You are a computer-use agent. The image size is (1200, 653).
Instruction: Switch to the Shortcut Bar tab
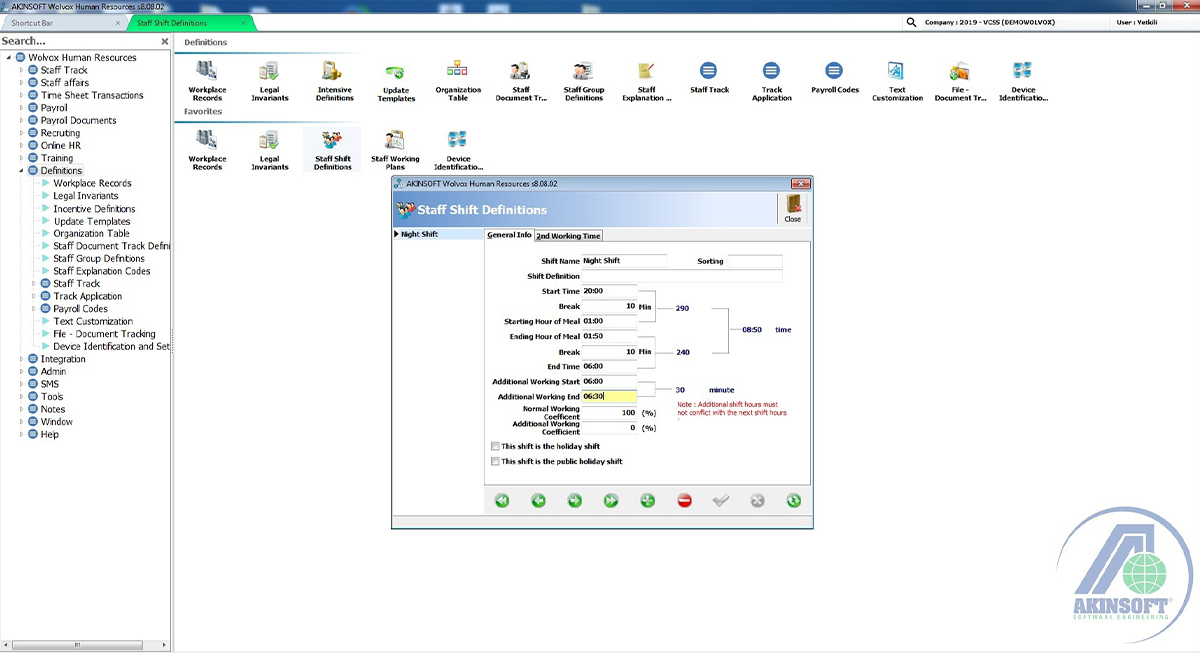63,22
